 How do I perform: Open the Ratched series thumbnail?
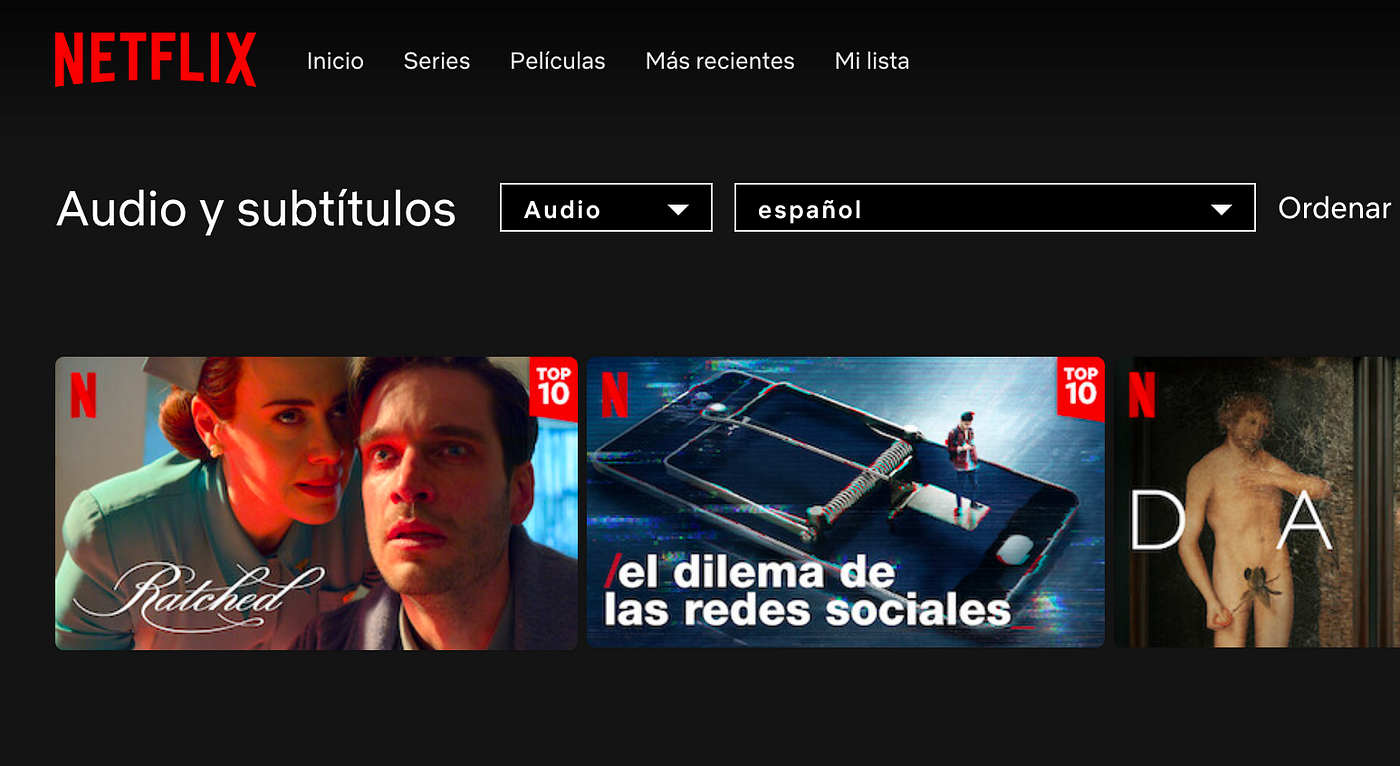point(316,503)
